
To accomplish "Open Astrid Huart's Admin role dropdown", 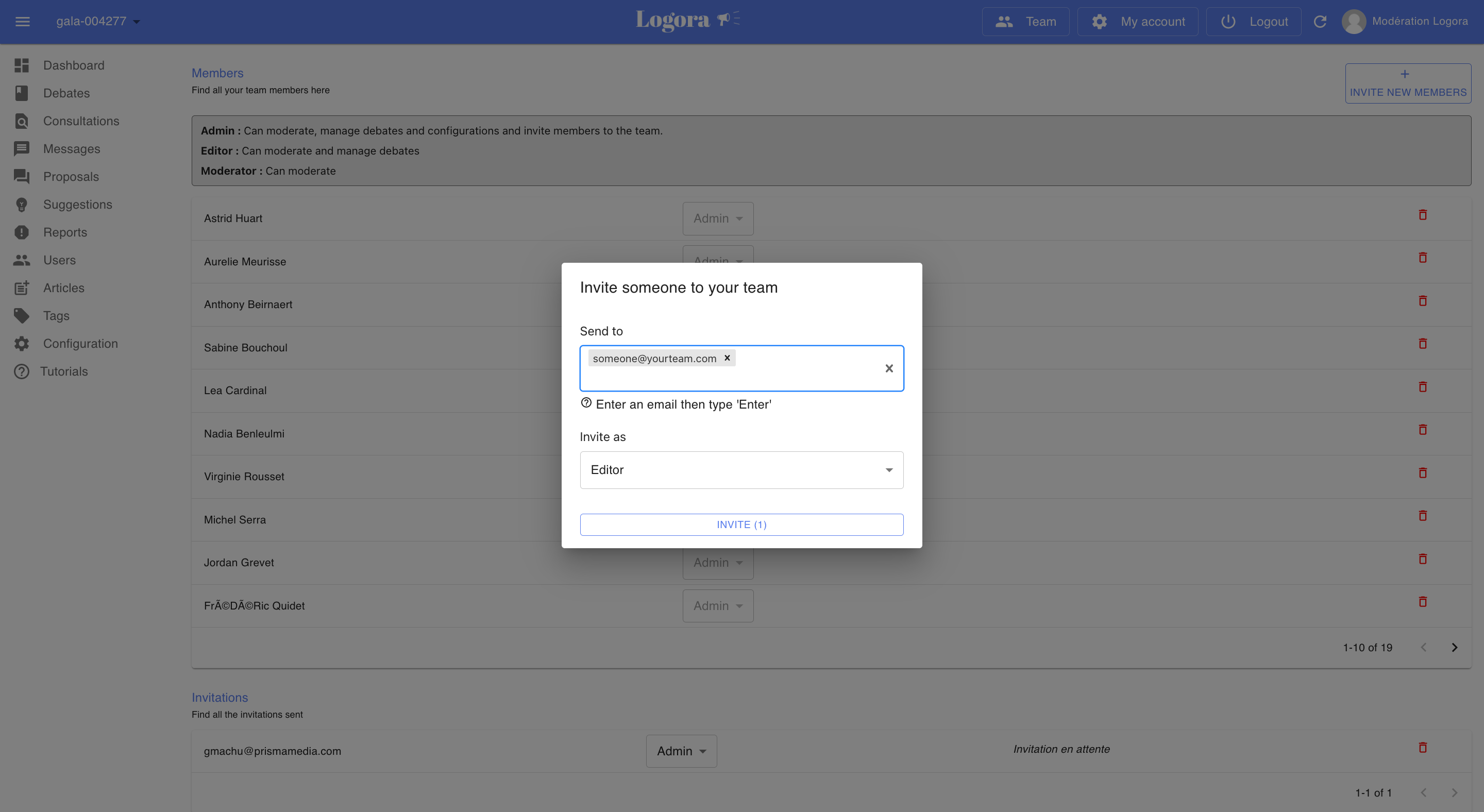I will (x=718, y=218).
